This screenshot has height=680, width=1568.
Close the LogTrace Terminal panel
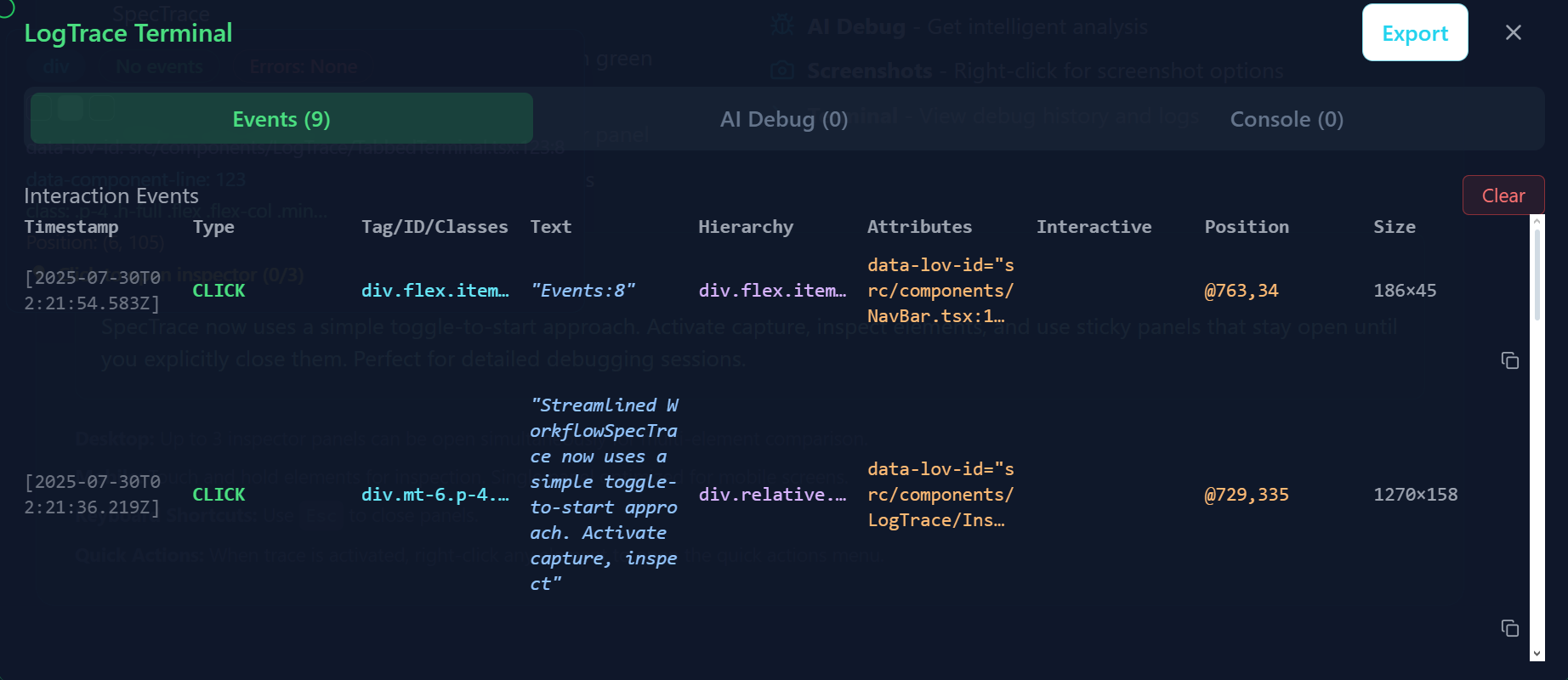1514,32
